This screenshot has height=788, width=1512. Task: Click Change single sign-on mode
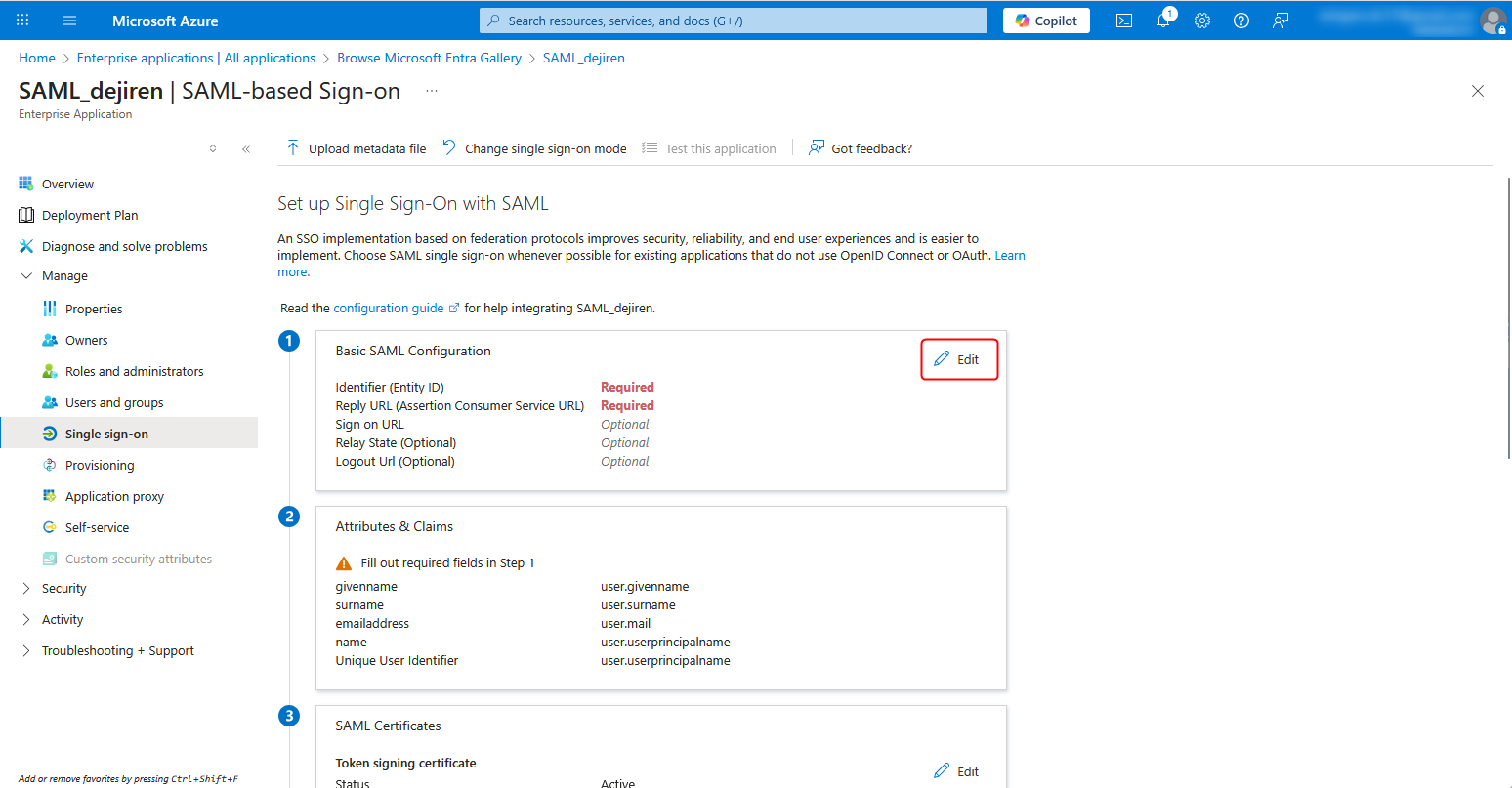pyautogui.click(x=534, y=148)
